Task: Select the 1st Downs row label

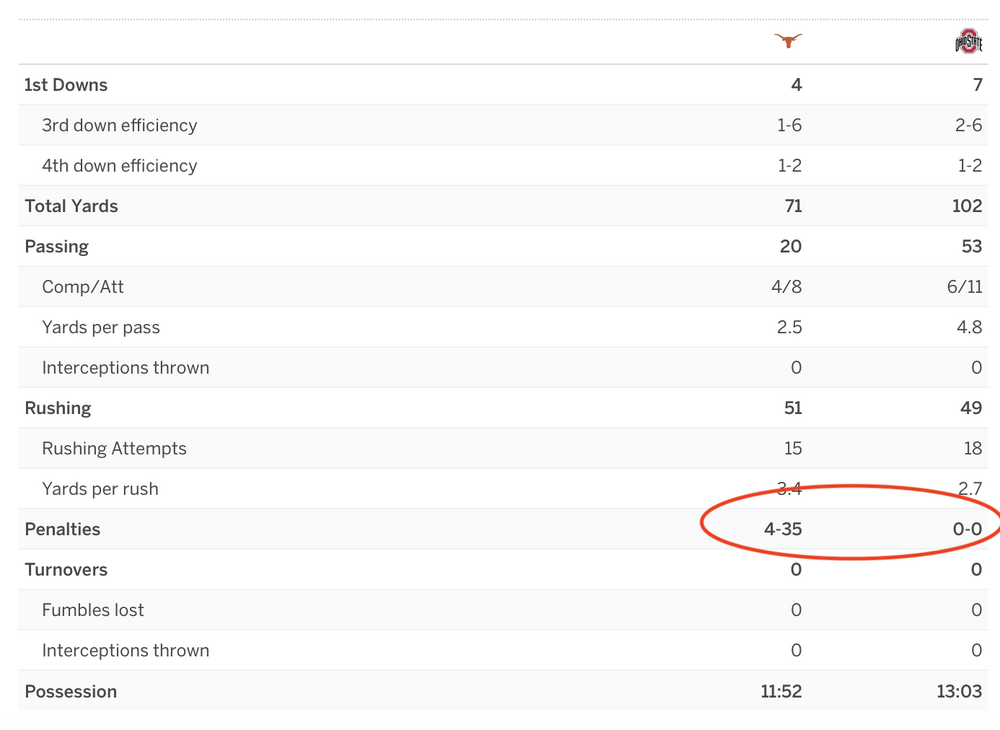Action: (x=66, y=85)
